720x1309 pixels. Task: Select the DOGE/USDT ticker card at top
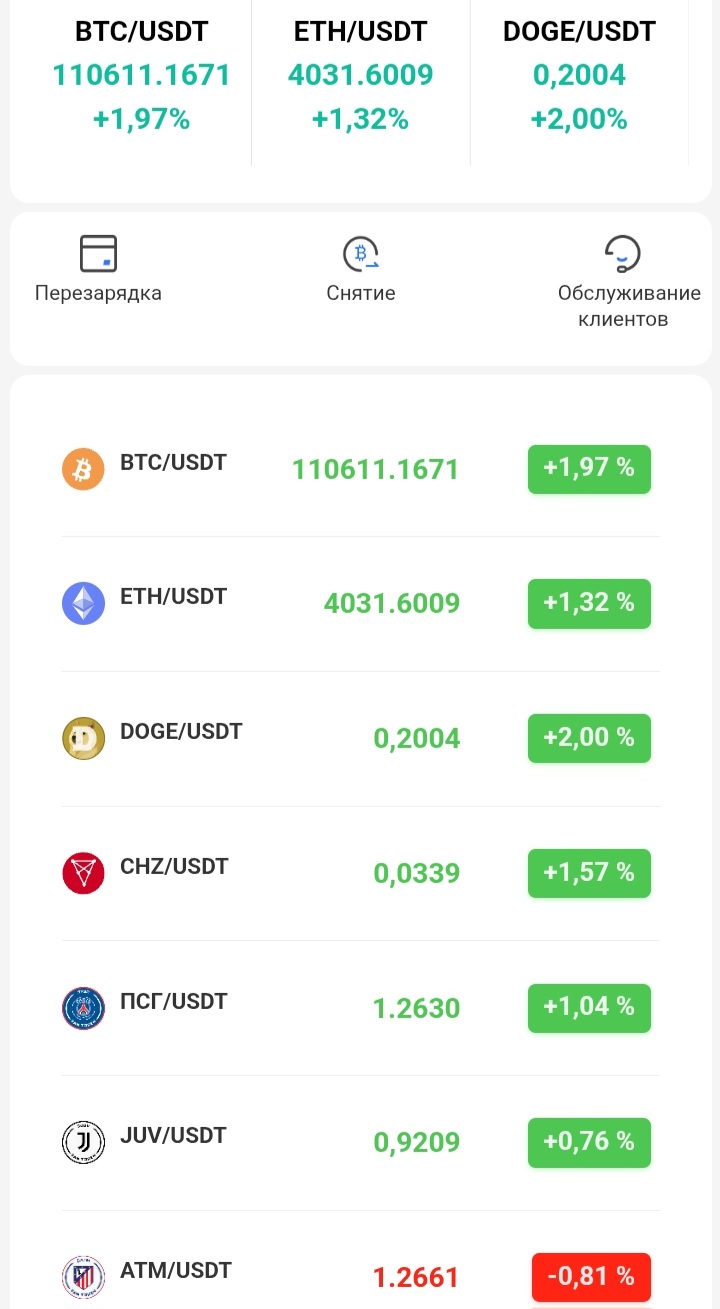(x=579, y=75)
